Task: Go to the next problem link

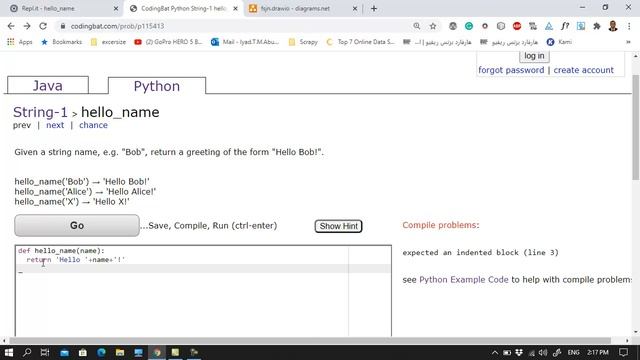Action: click(55, 125)
